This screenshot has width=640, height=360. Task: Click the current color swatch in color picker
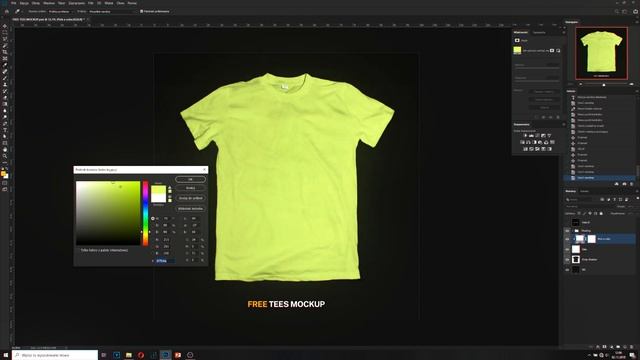coord(158,198)
